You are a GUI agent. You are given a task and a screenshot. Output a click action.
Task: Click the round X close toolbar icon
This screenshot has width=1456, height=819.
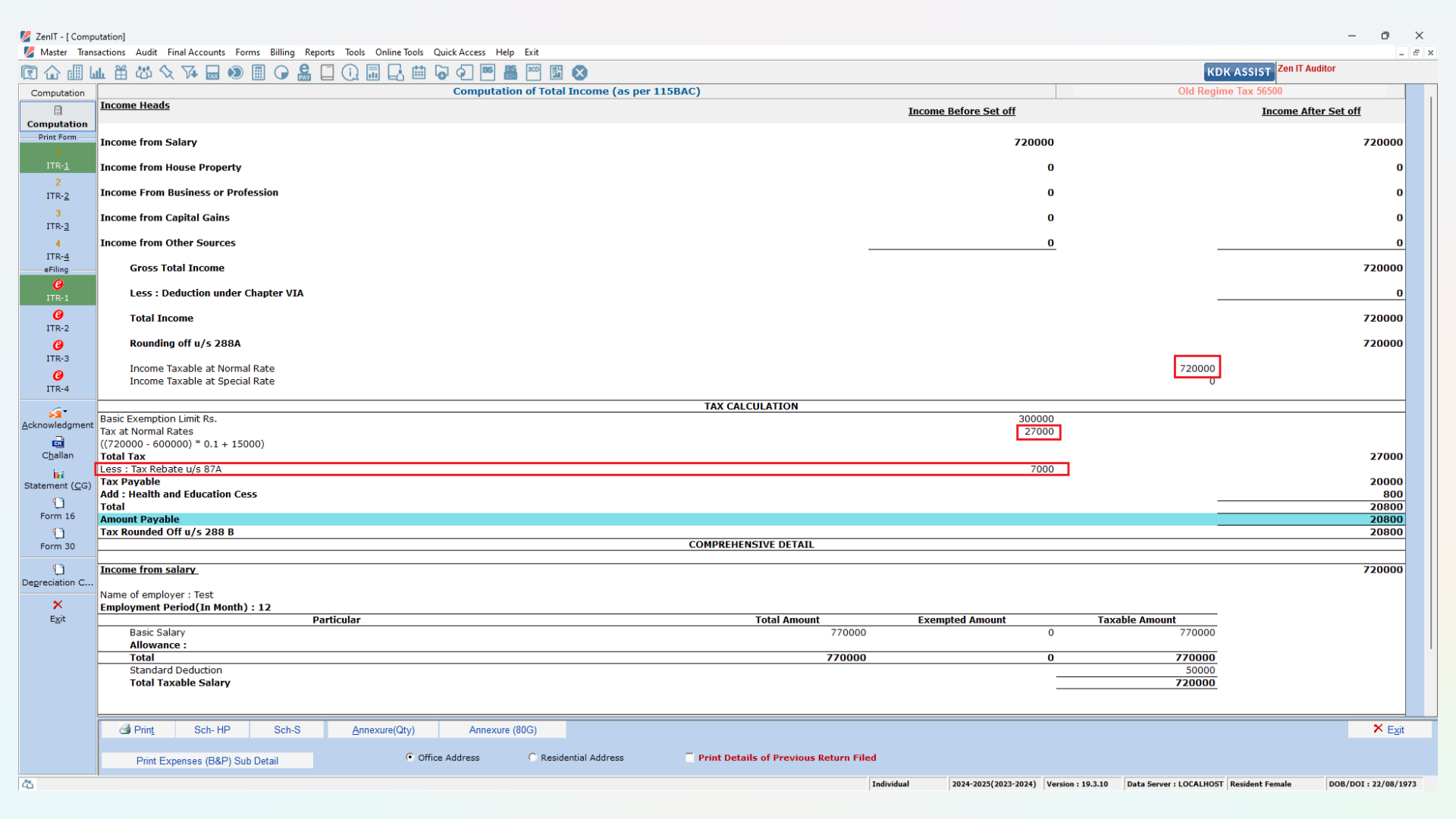click(x=579, y=73)
